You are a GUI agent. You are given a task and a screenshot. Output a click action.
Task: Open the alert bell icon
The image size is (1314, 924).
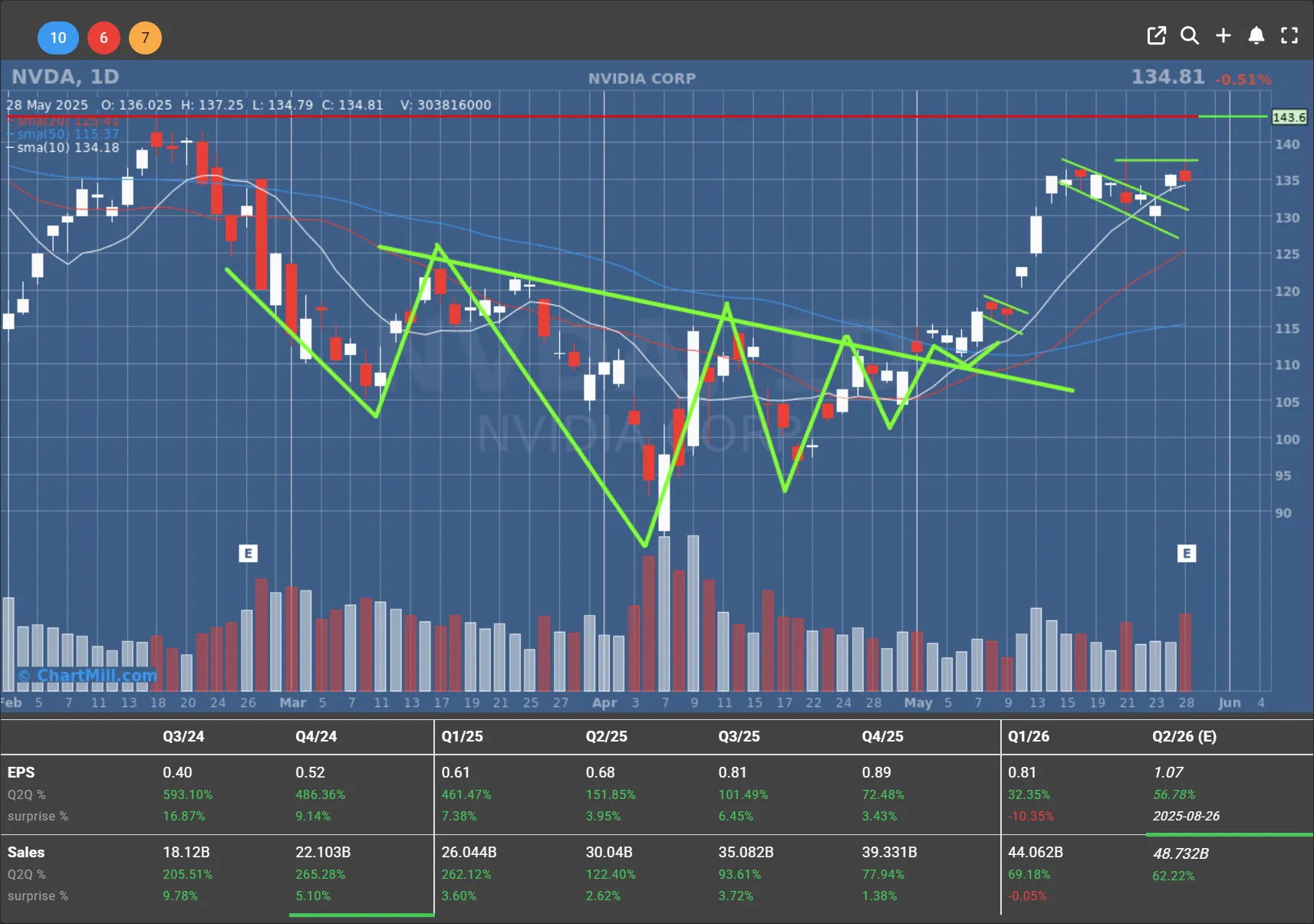point(1256,35)
